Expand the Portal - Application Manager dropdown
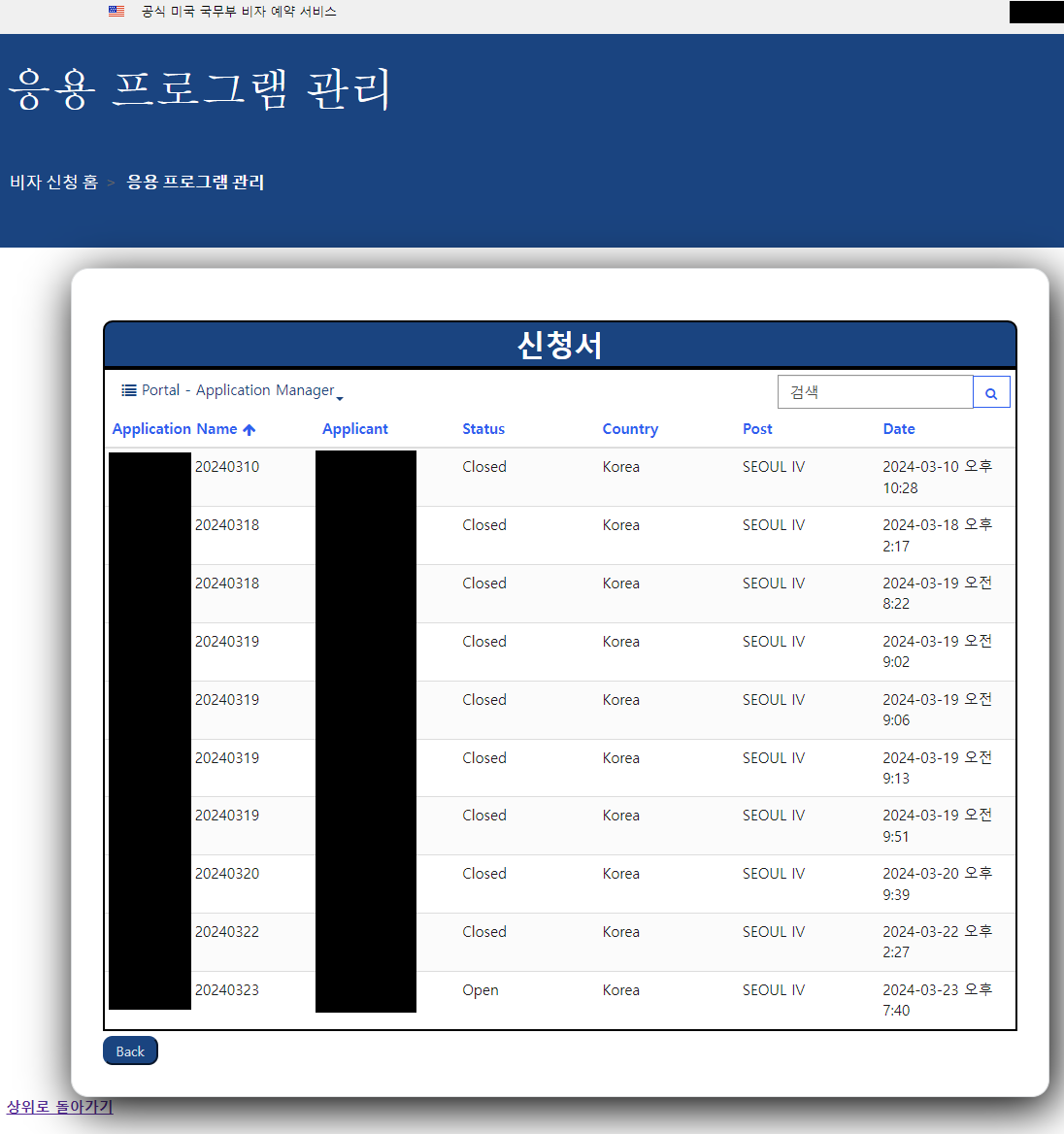 [340, 394]
